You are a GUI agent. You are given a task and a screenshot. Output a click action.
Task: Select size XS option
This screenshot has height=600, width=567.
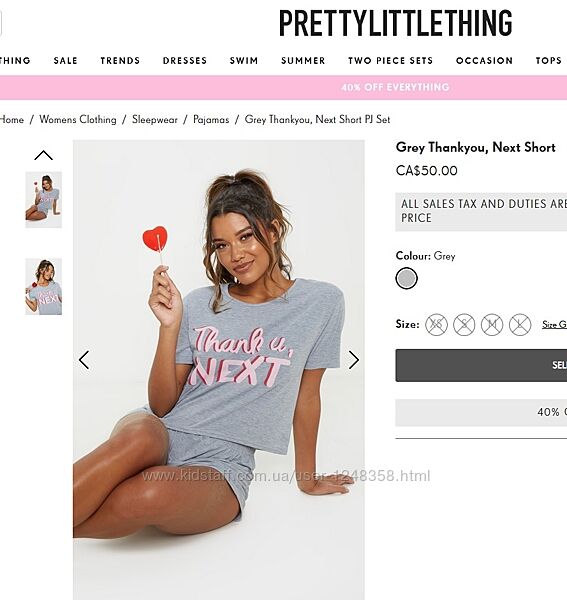[x=436, y=324]
